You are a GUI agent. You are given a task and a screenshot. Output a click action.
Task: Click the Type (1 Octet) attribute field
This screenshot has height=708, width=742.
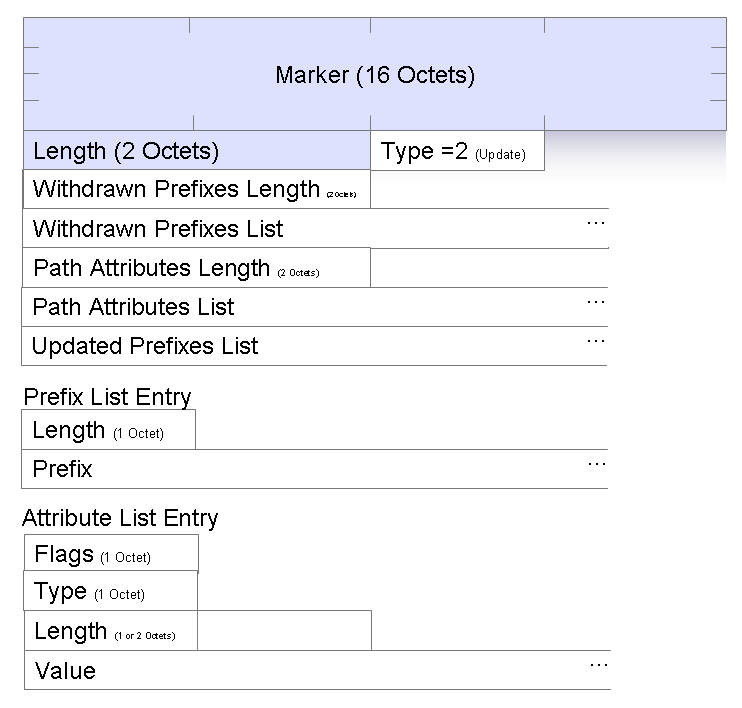pyautogui.click(x=110, y=591)
